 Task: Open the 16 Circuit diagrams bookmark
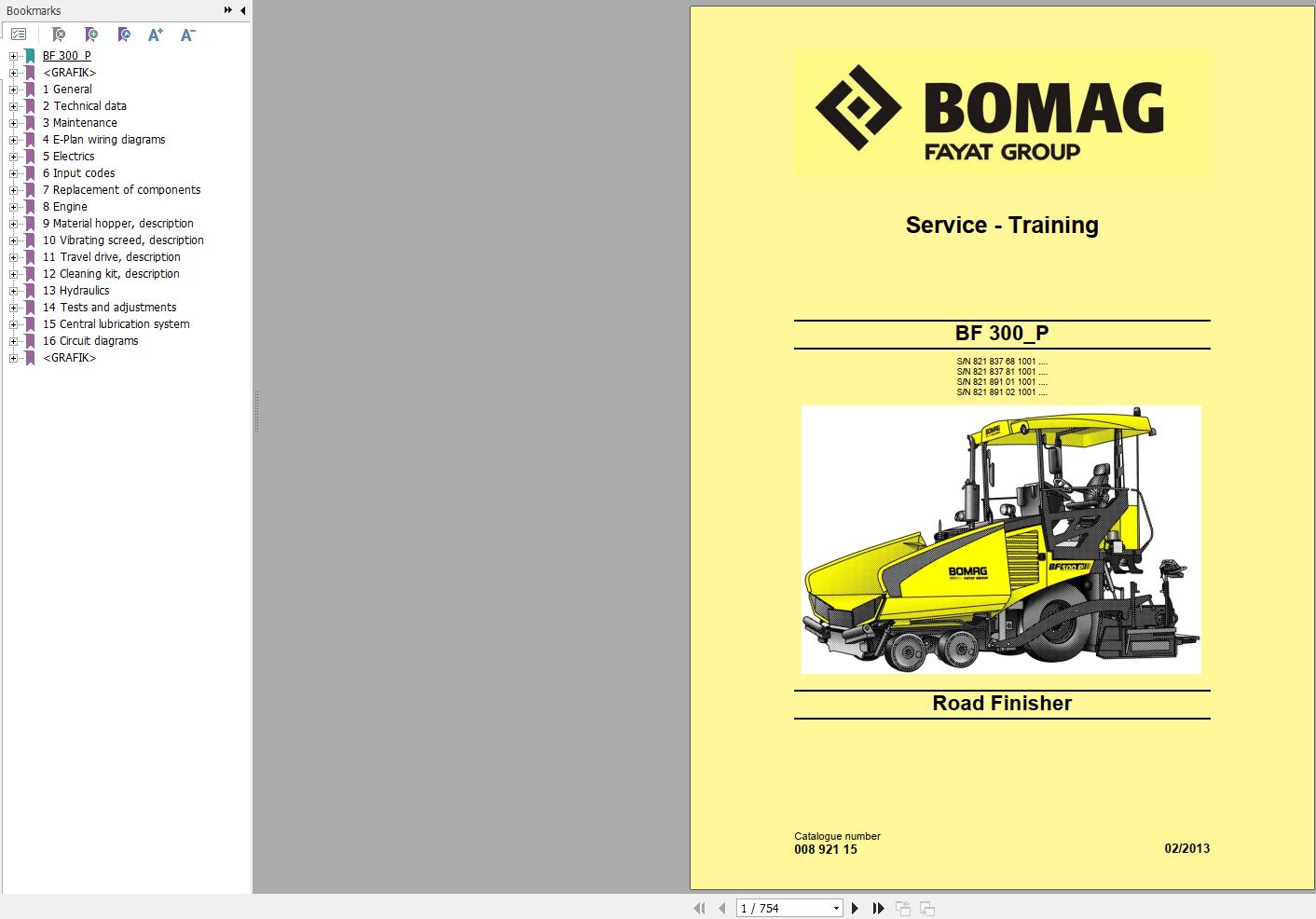click(91, 340)
